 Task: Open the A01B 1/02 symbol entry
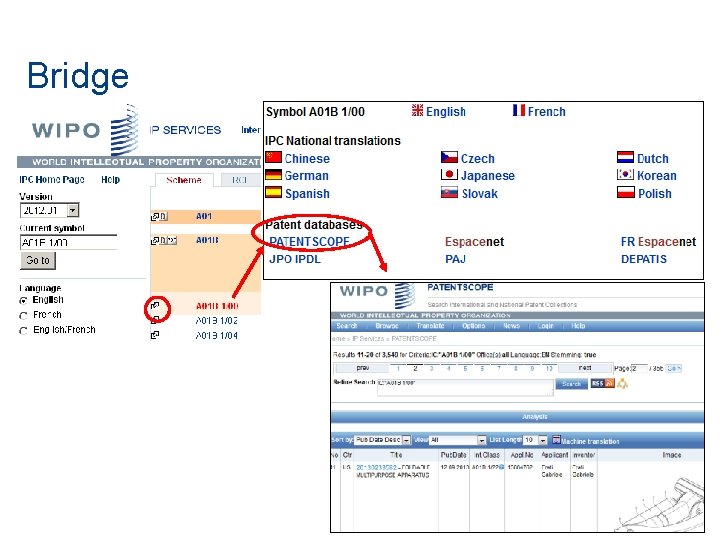coord(216,321)
